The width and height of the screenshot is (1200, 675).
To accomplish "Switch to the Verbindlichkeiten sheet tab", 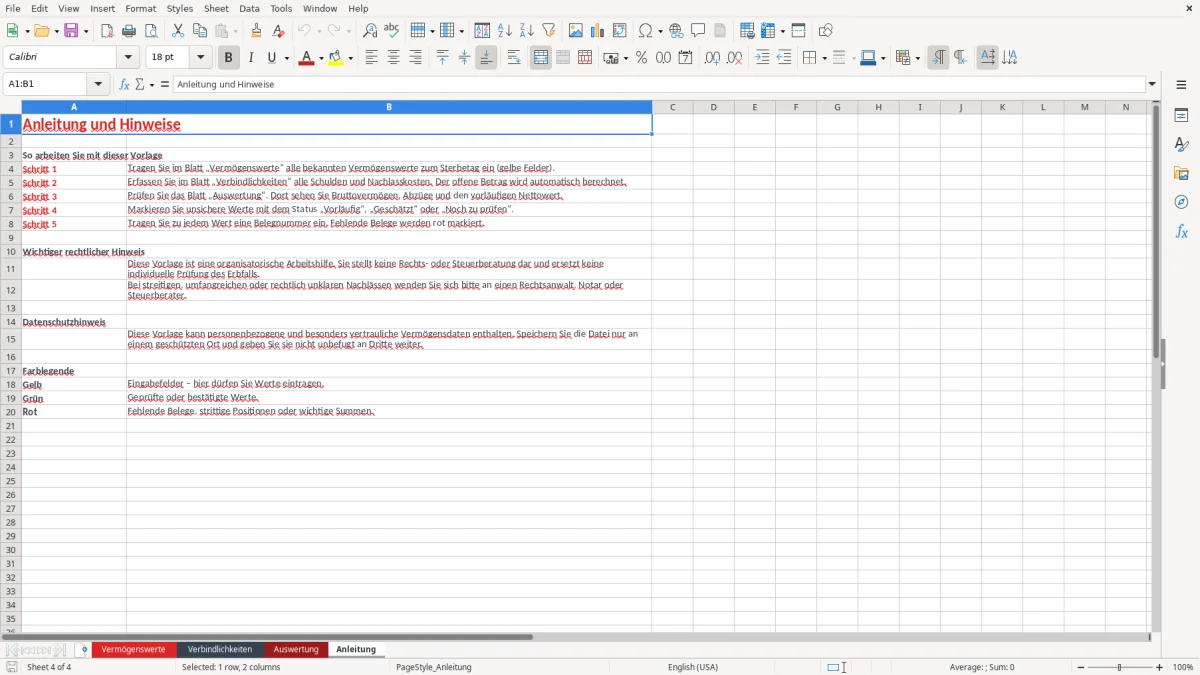I will pyautogui.click(x=220, y=650).
